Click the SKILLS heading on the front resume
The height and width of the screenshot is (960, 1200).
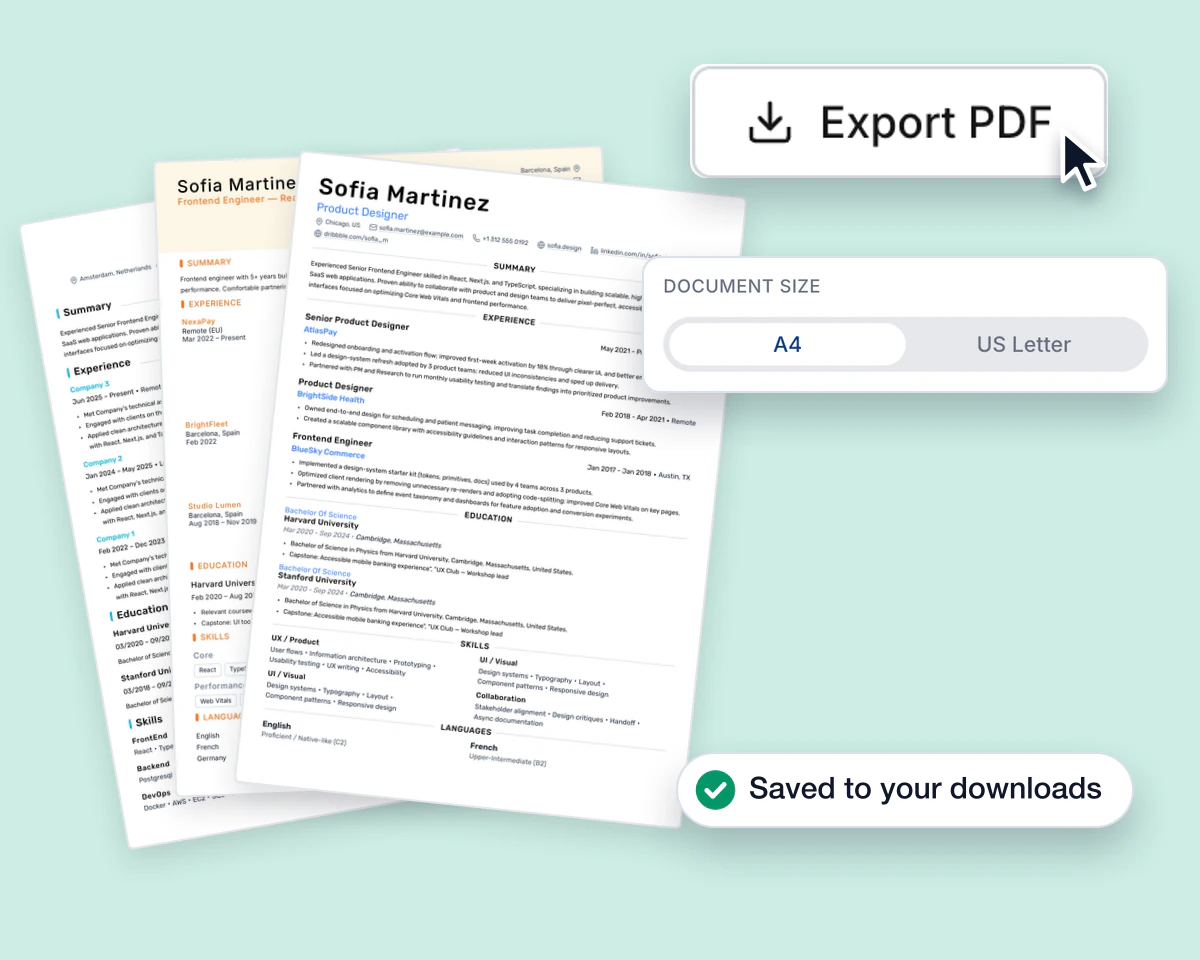click(x=474, y=645)
